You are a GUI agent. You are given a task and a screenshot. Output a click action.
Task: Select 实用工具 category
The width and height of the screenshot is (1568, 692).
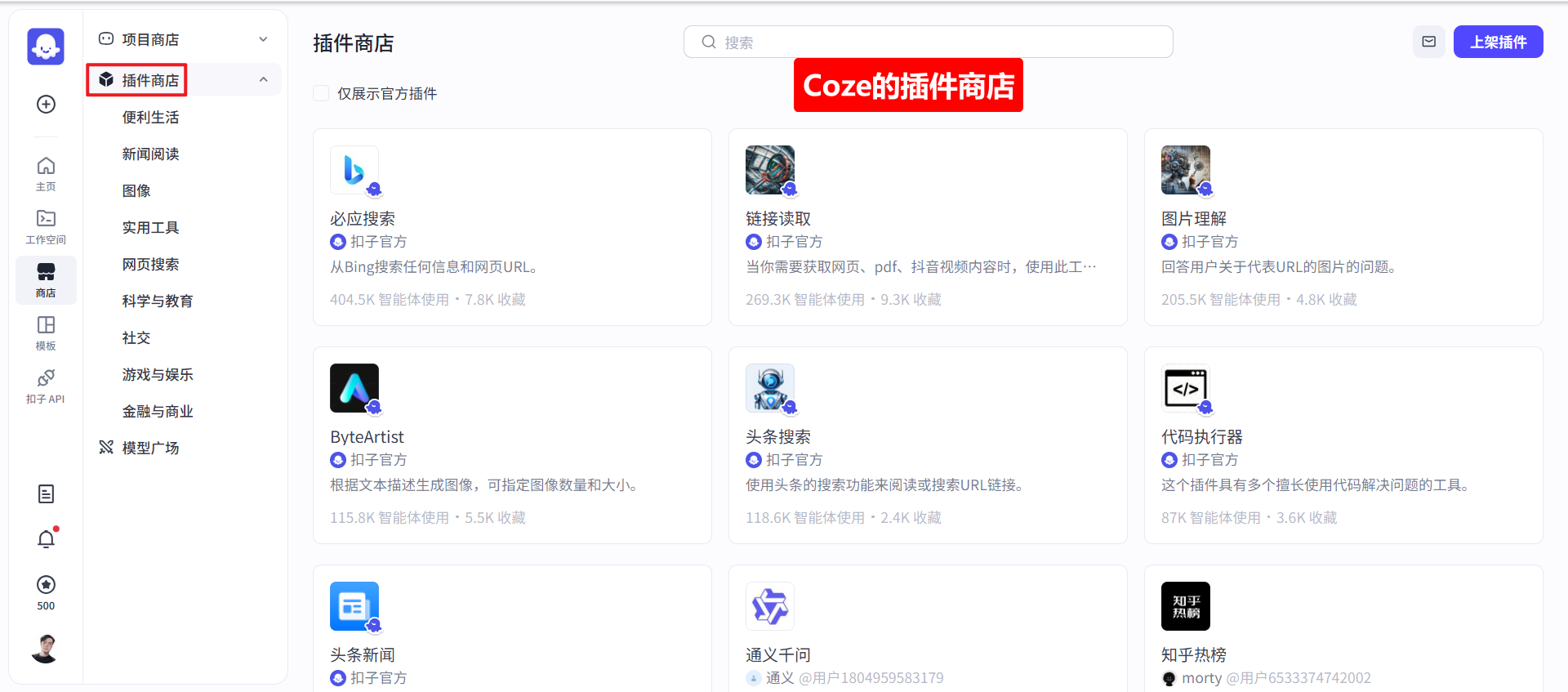(150, 227)
